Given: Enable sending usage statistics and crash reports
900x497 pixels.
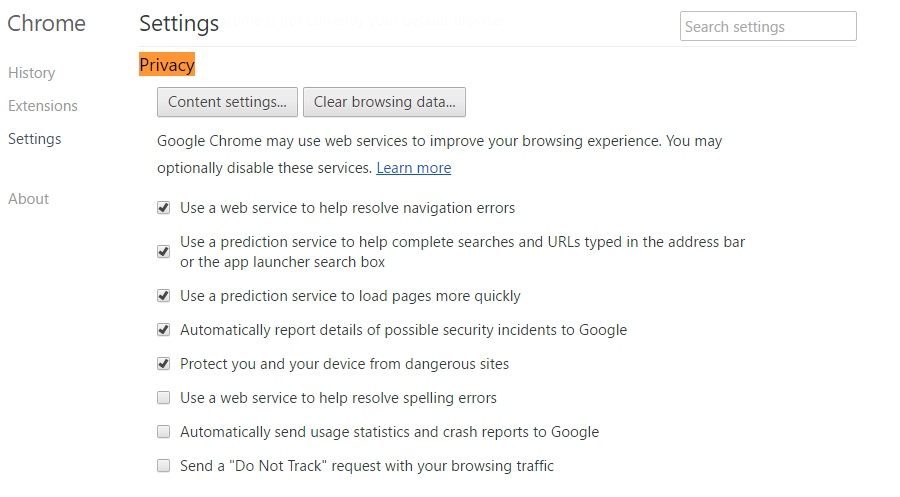Looking at the screenshot, I should click(164, 432).
